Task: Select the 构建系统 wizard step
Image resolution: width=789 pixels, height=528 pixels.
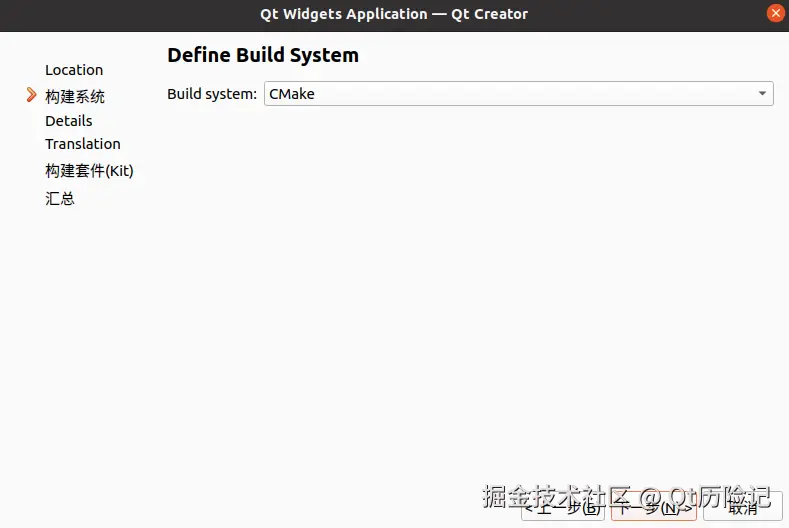Action: pyautogui.click(x=74, y=96)
